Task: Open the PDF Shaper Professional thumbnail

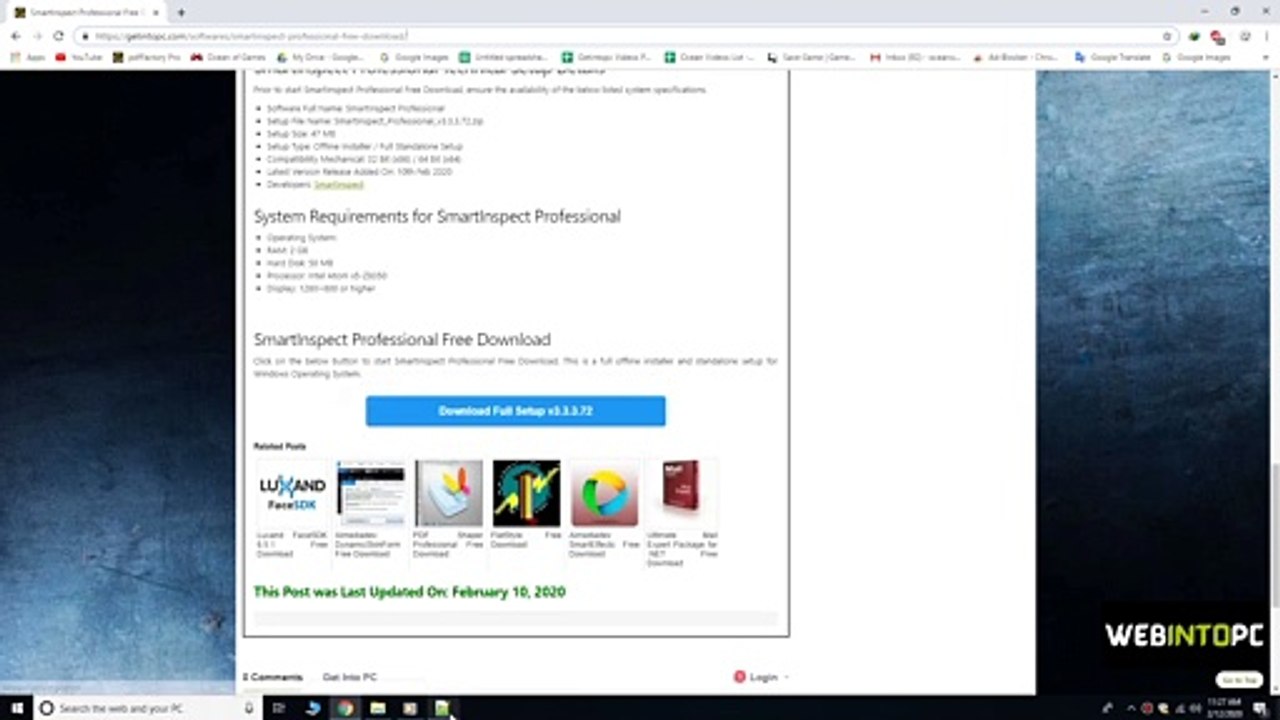Action: pos(449,493)
